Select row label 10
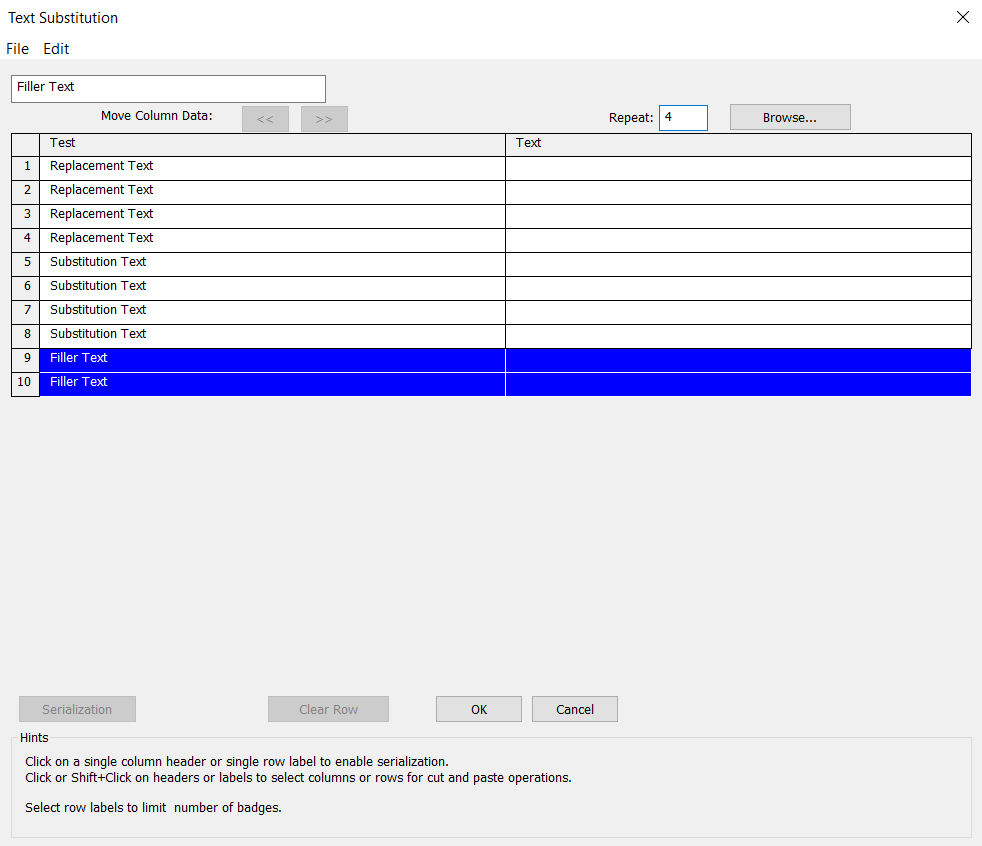The image size is (982, 846). (x=26, y=383)
